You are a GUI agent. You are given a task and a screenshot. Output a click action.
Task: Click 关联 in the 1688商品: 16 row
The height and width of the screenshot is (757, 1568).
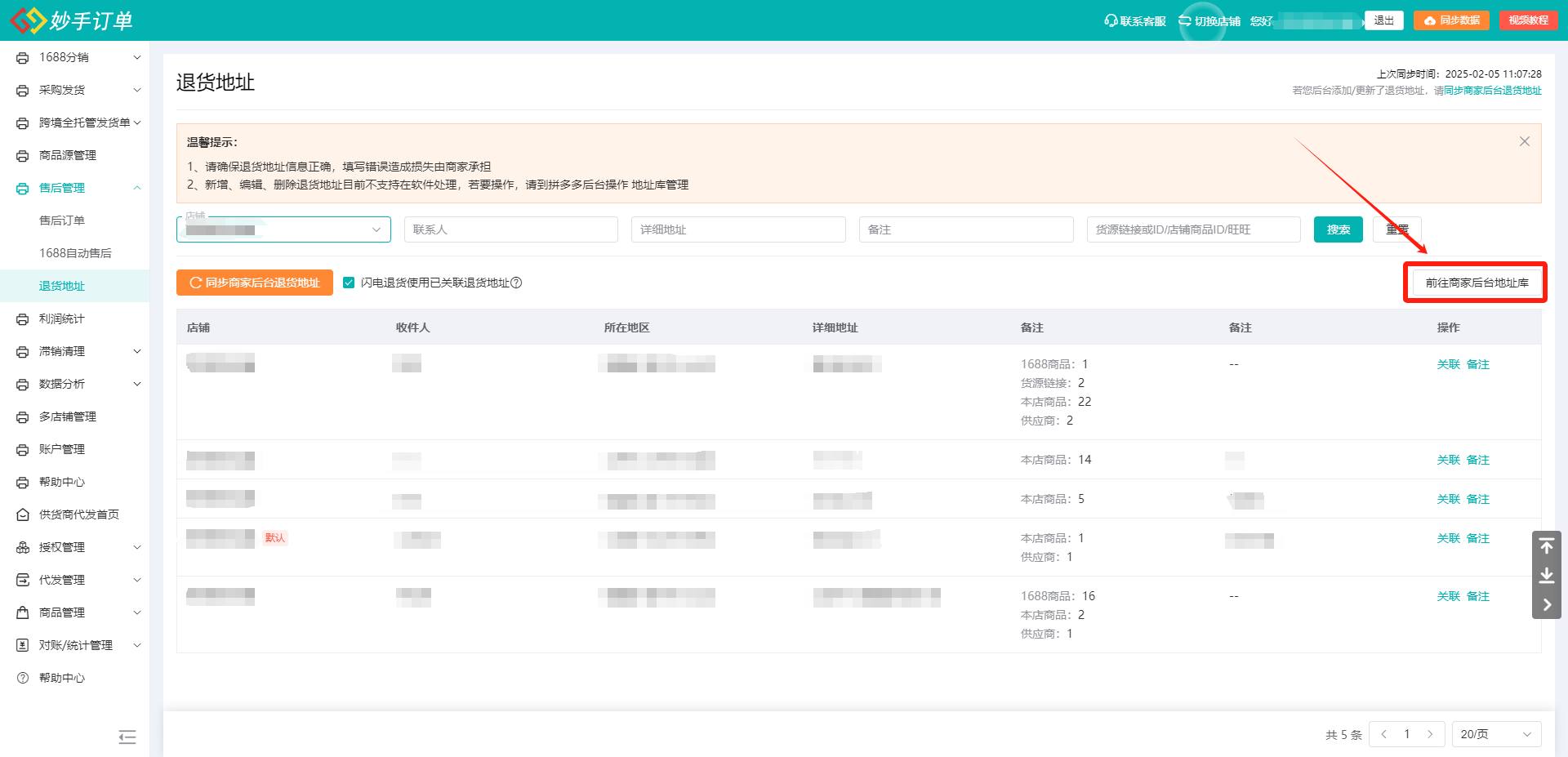click(x=1449, y=596)
